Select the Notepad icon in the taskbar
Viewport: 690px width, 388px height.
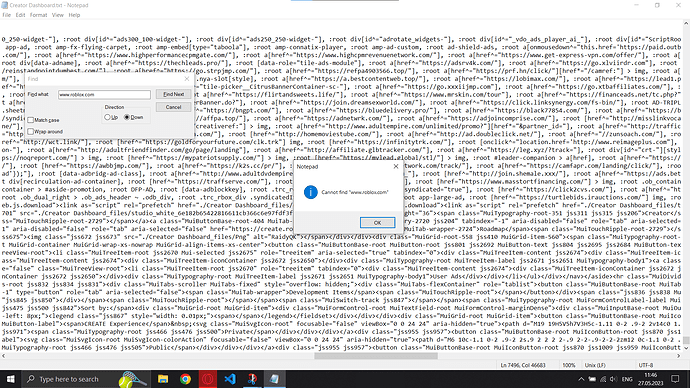click(x=274, y=379)
